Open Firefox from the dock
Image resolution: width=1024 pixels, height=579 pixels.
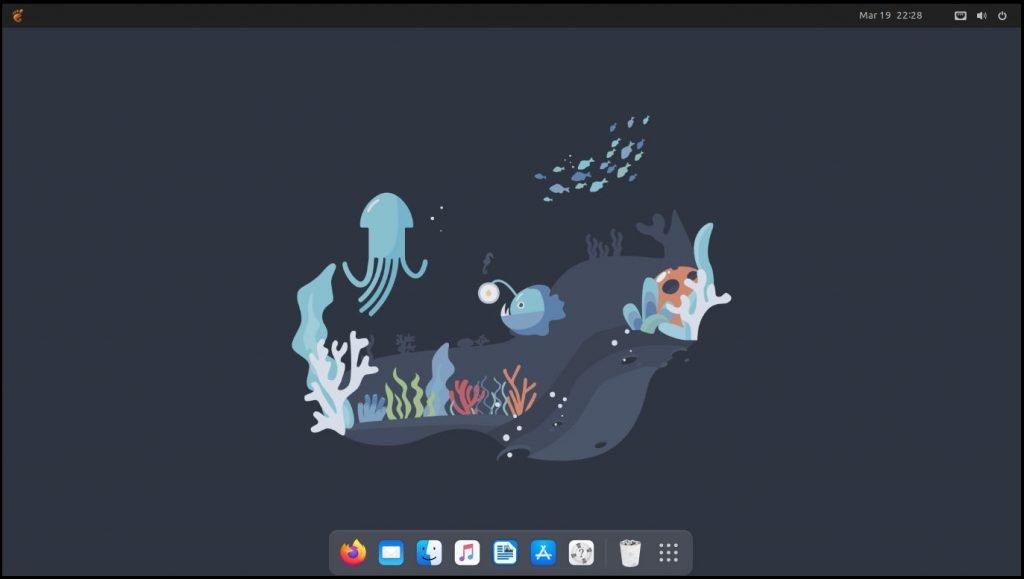[351, 551]
